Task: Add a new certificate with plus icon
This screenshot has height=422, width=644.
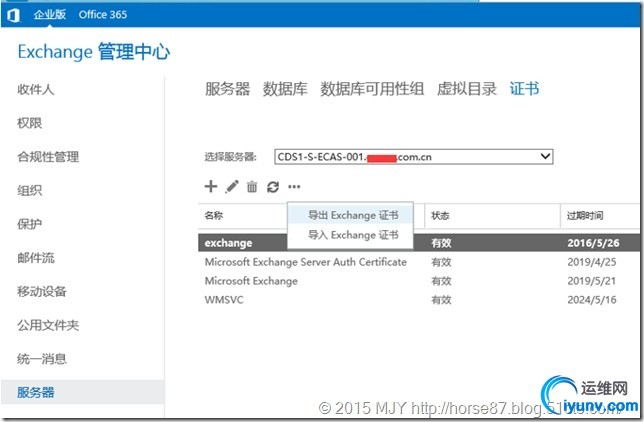Action: pyautogui.click(x=211, y=186)
